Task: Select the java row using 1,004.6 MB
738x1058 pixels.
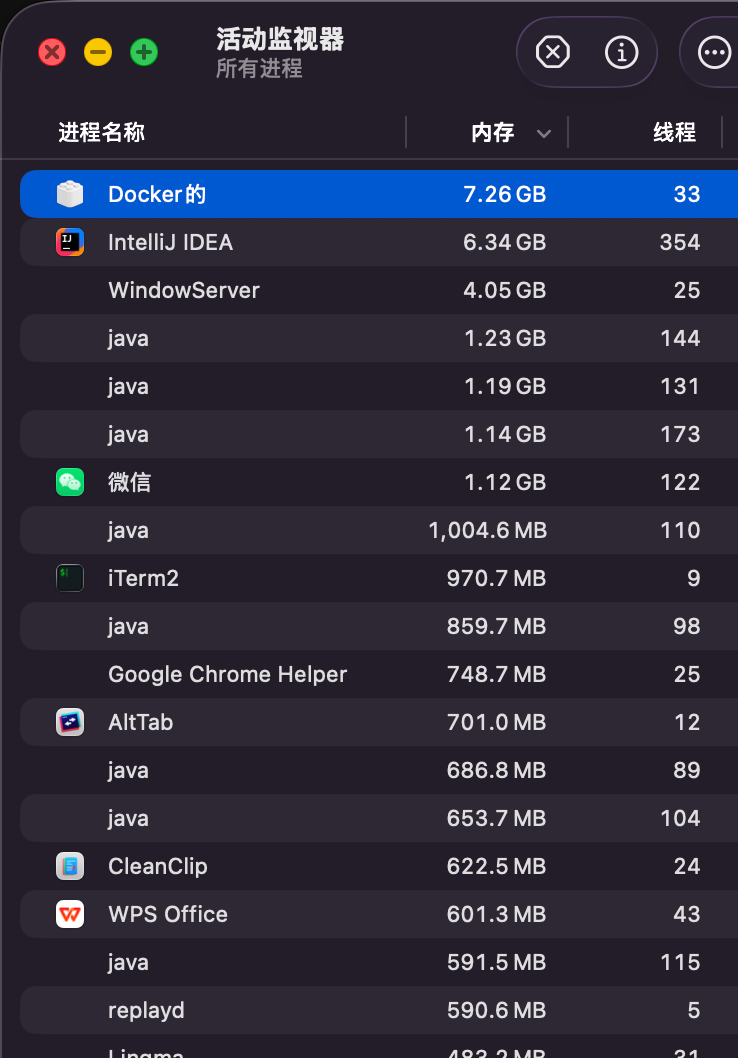Action: click(379, 530)
